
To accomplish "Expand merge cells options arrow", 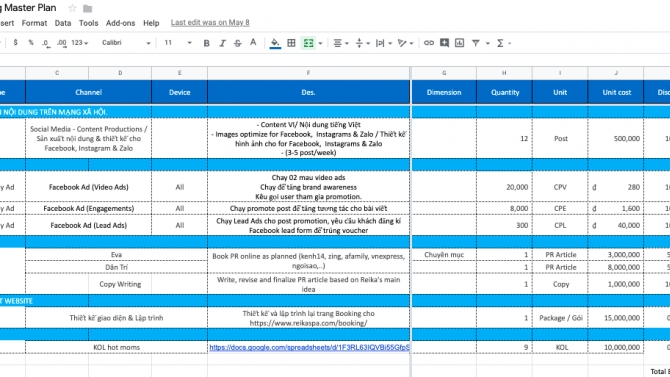I will pos(320,43).
